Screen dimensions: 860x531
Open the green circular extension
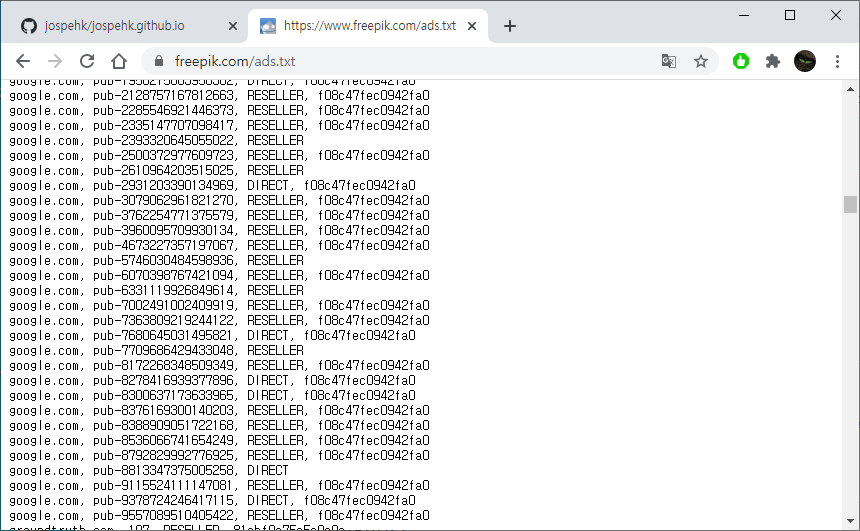741,61
